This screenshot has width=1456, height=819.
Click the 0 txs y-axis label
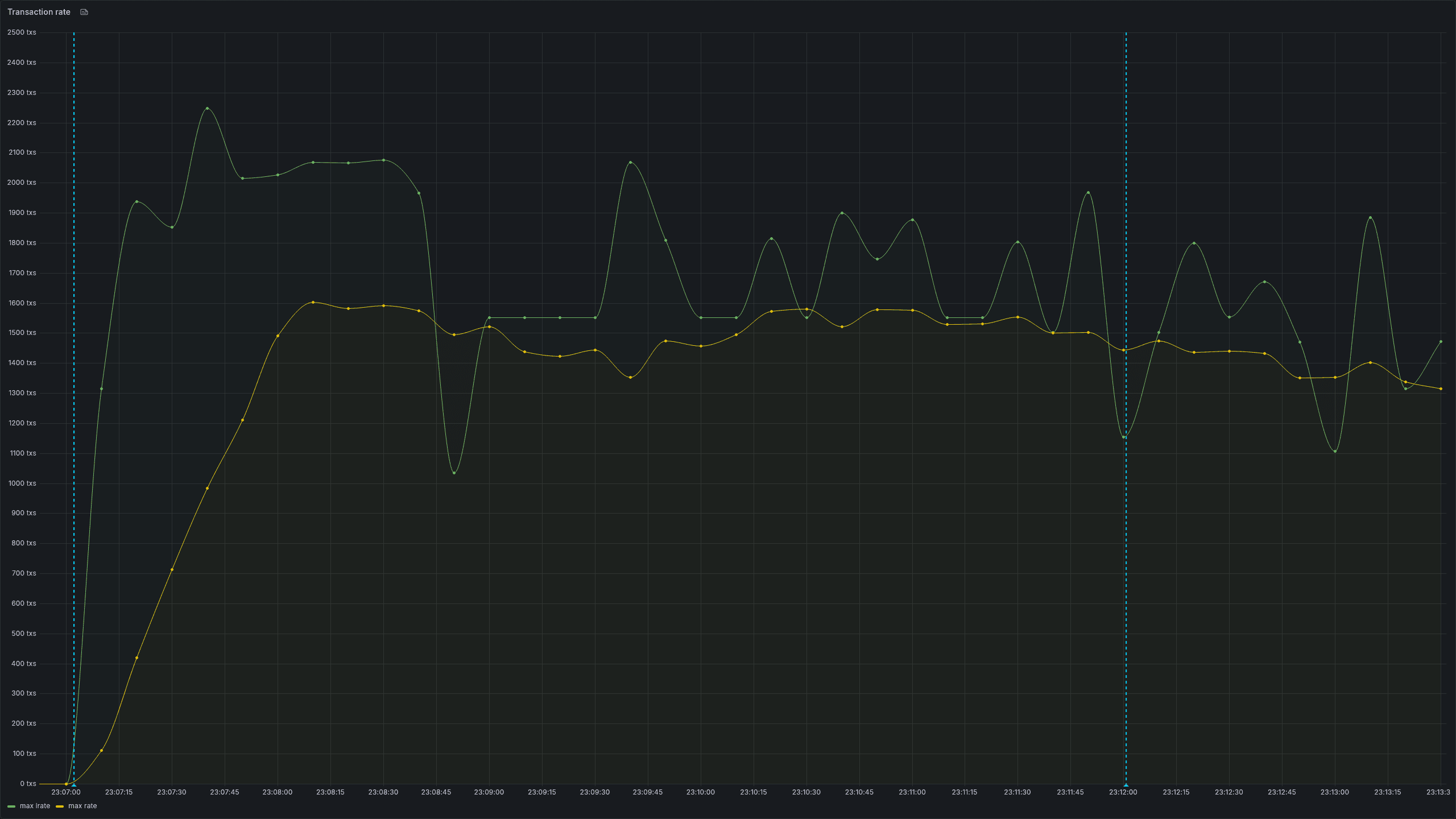29,783
